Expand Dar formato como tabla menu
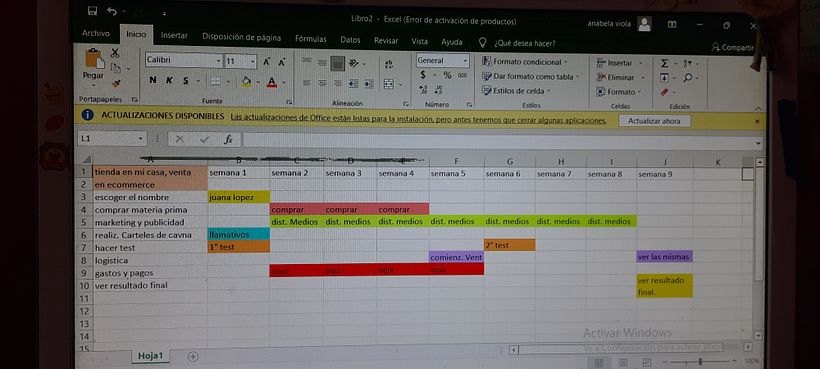820x369 pixels. (531, 76)
